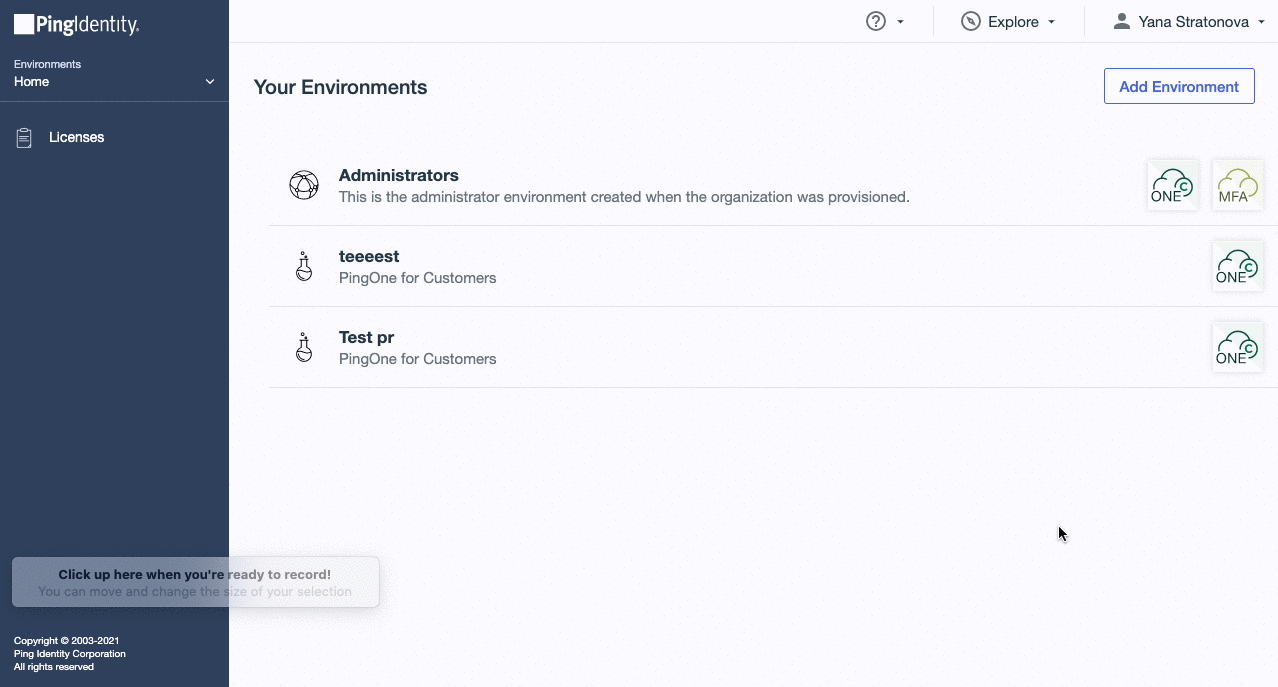The width and height of the screenshot is (1278, 687).
Task: Click the Test pr flask icon
Action: coord(304,347)
